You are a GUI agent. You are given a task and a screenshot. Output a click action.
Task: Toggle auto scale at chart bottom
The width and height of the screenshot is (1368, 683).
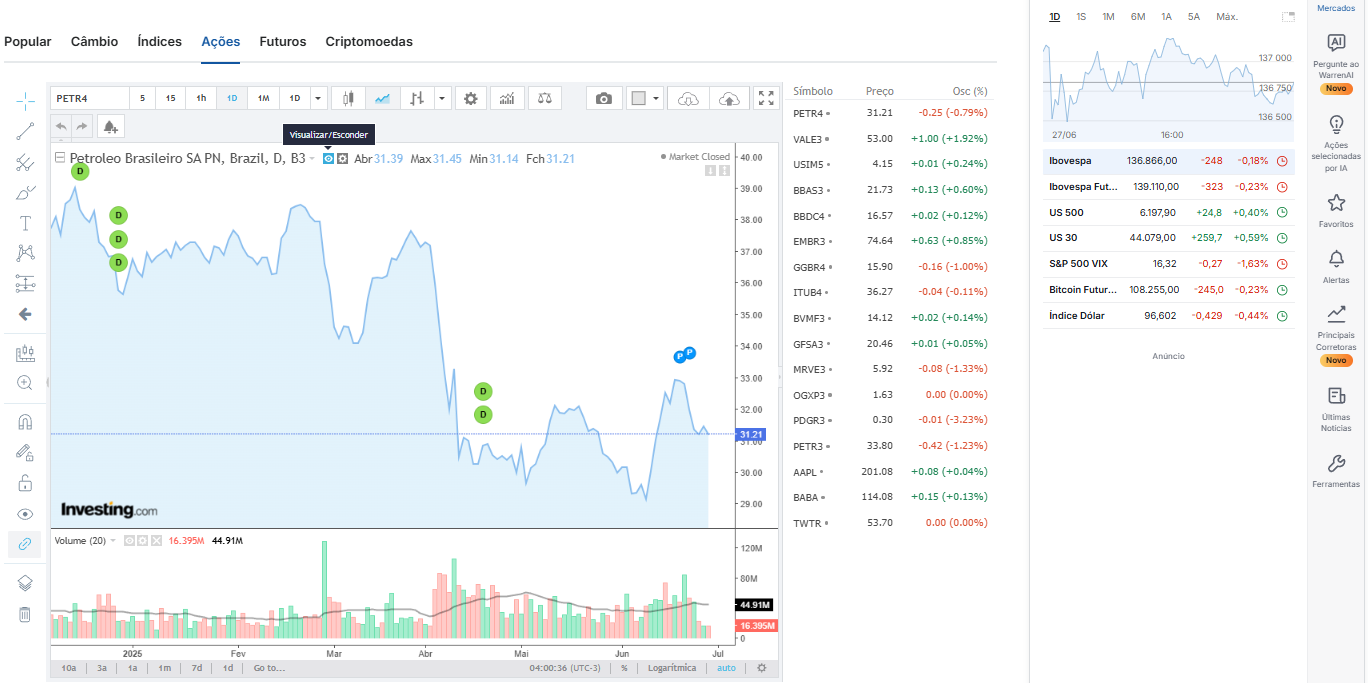pyautogui.click(x=726, y=668)
